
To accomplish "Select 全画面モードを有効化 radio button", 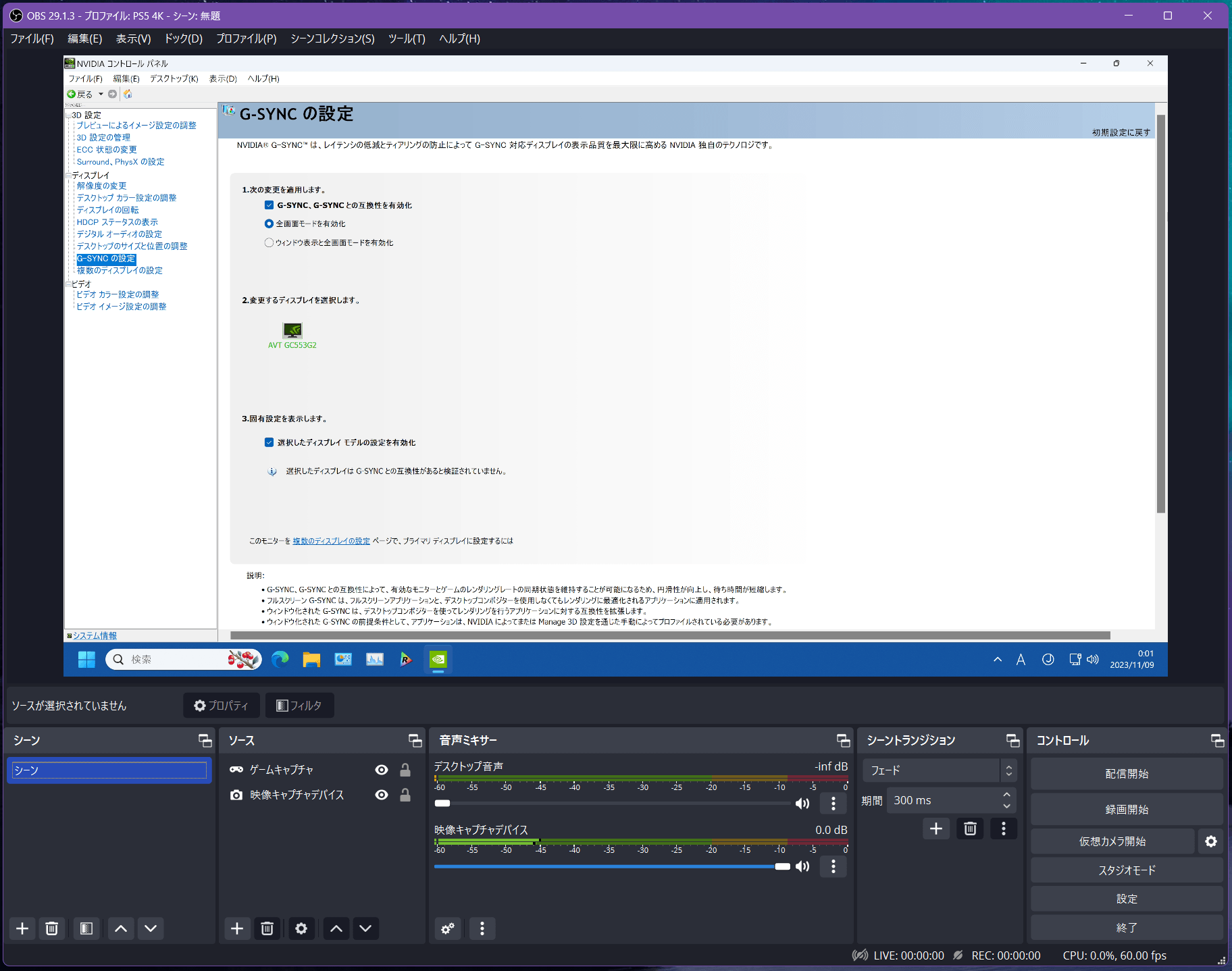I will (x=269, y=224).
